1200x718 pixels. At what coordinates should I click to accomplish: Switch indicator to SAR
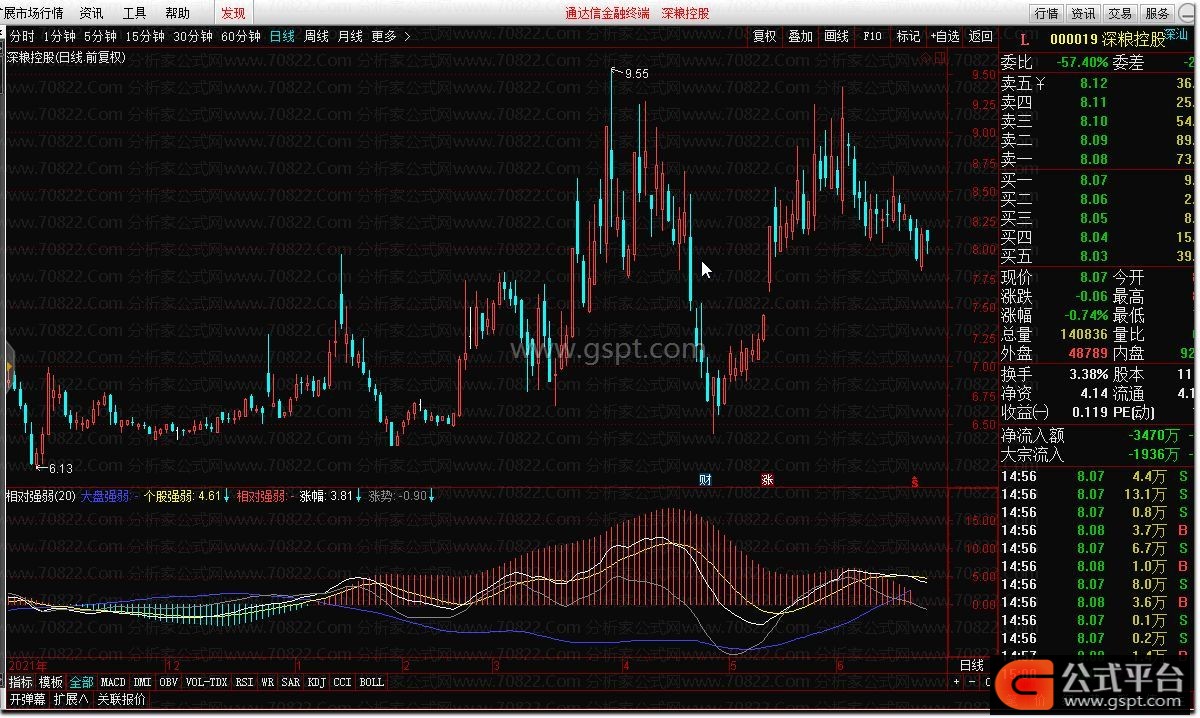[291, 682]
